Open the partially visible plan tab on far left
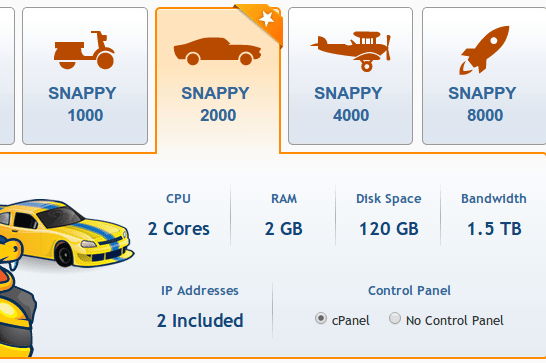546x363 pixels. coord(7,76)
